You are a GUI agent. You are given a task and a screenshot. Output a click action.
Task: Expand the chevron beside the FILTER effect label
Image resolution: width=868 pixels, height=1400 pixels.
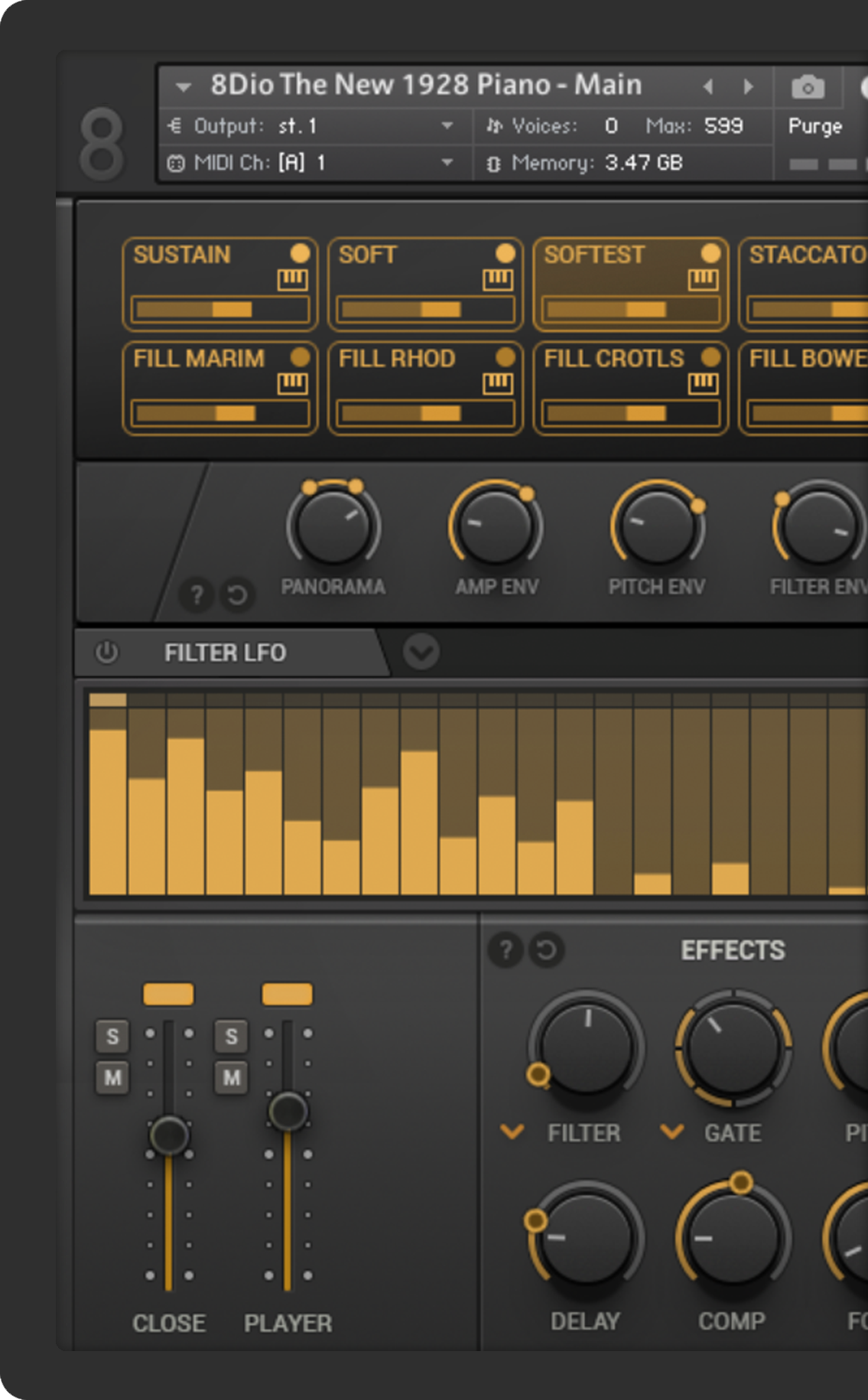[512, 1131]
